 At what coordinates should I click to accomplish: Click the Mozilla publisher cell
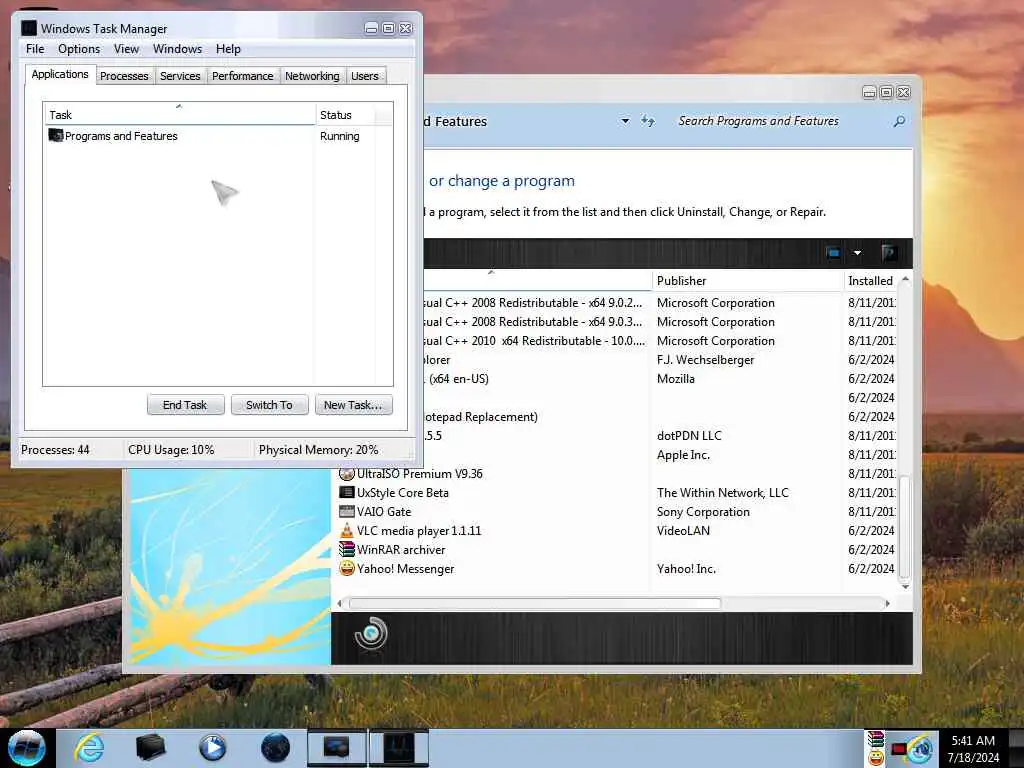[x=676, y=379]
